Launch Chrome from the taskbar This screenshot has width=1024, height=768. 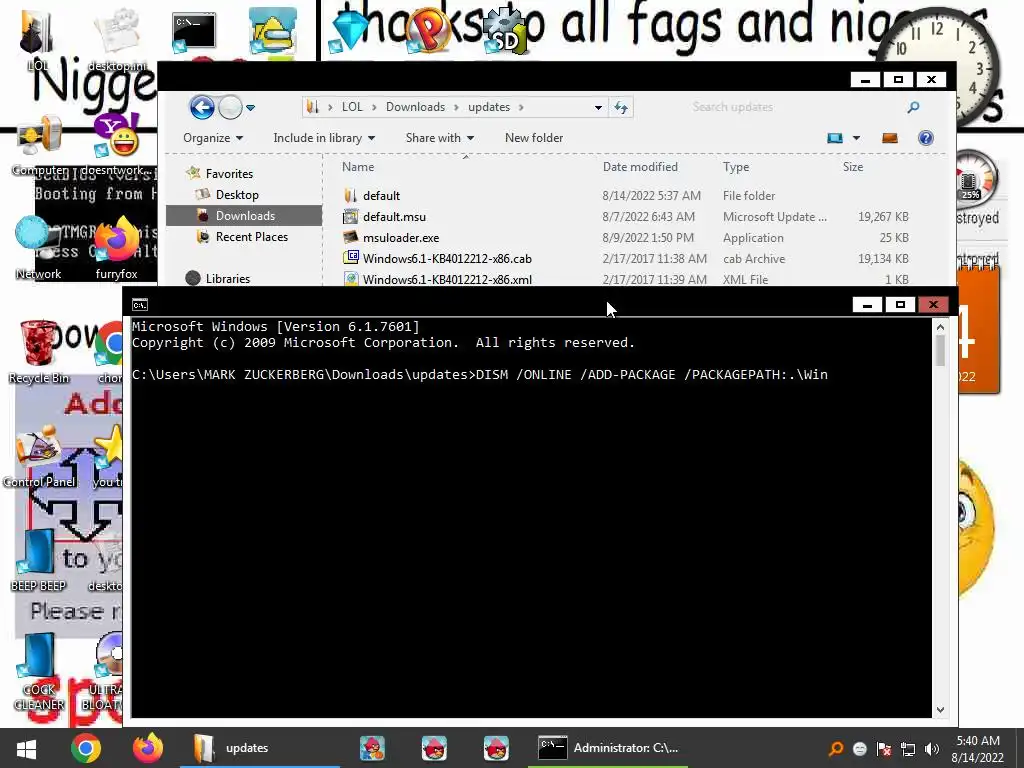tap(86, 748)
